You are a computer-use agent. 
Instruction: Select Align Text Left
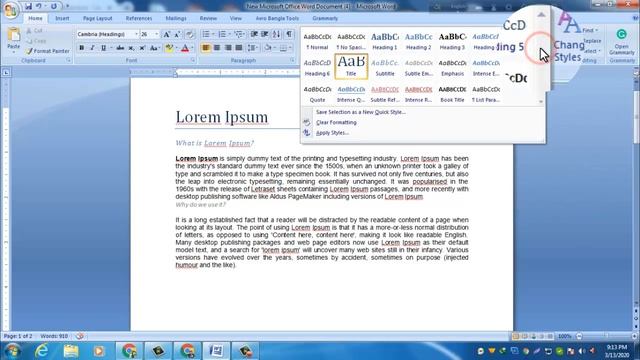206,48
